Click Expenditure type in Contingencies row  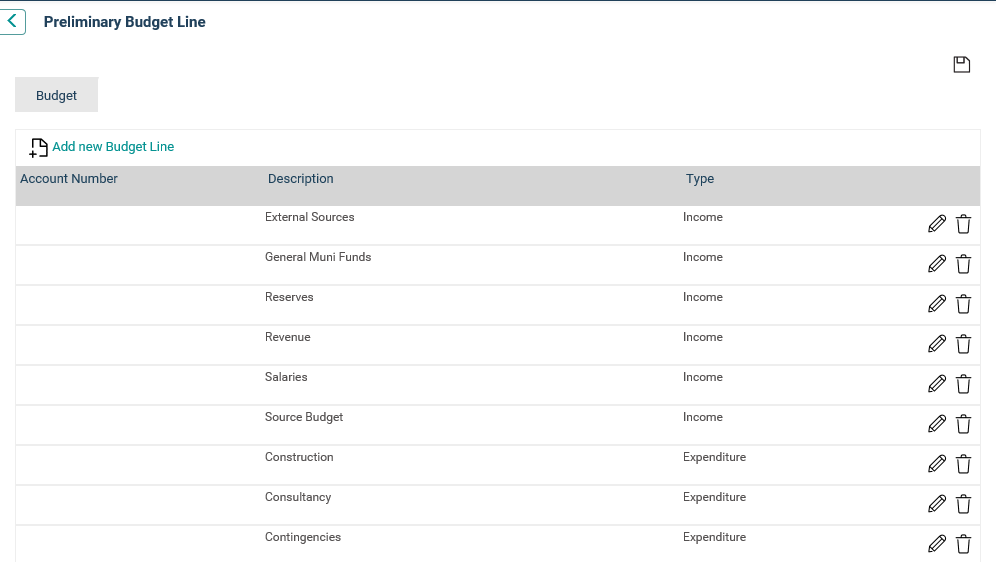click(x=714, y=537)
